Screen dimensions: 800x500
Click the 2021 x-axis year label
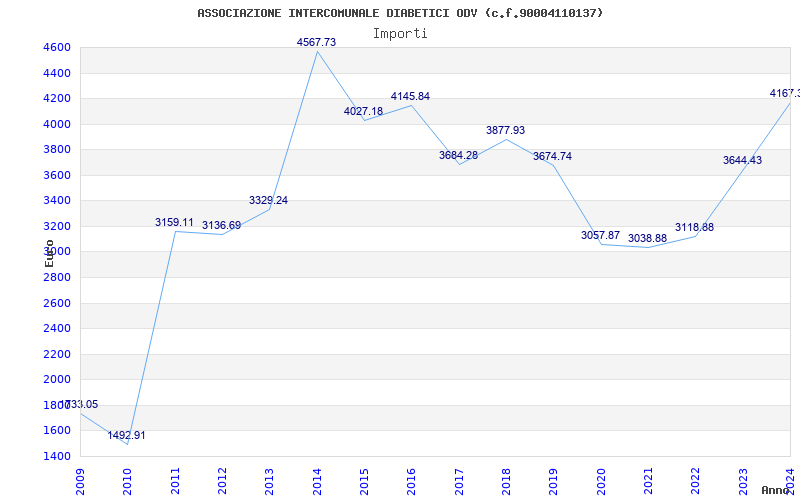pos(648,482)
